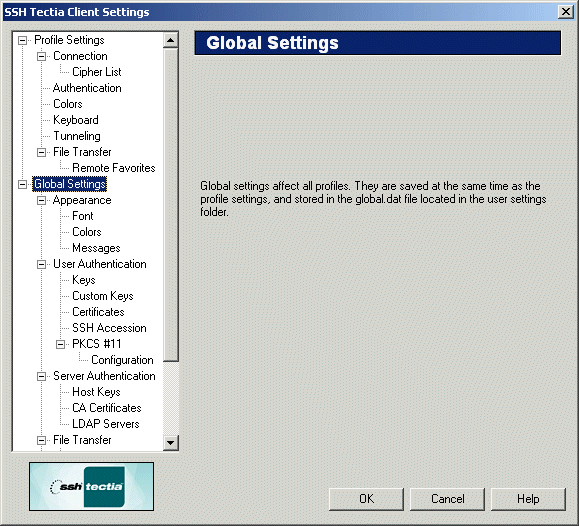Select Colors under Appearance

[86, 232]
